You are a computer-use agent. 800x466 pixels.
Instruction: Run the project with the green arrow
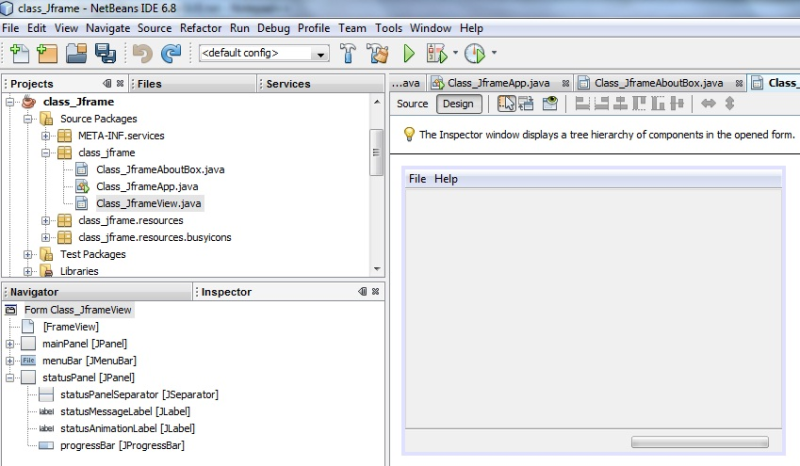[x=409, y=53]
